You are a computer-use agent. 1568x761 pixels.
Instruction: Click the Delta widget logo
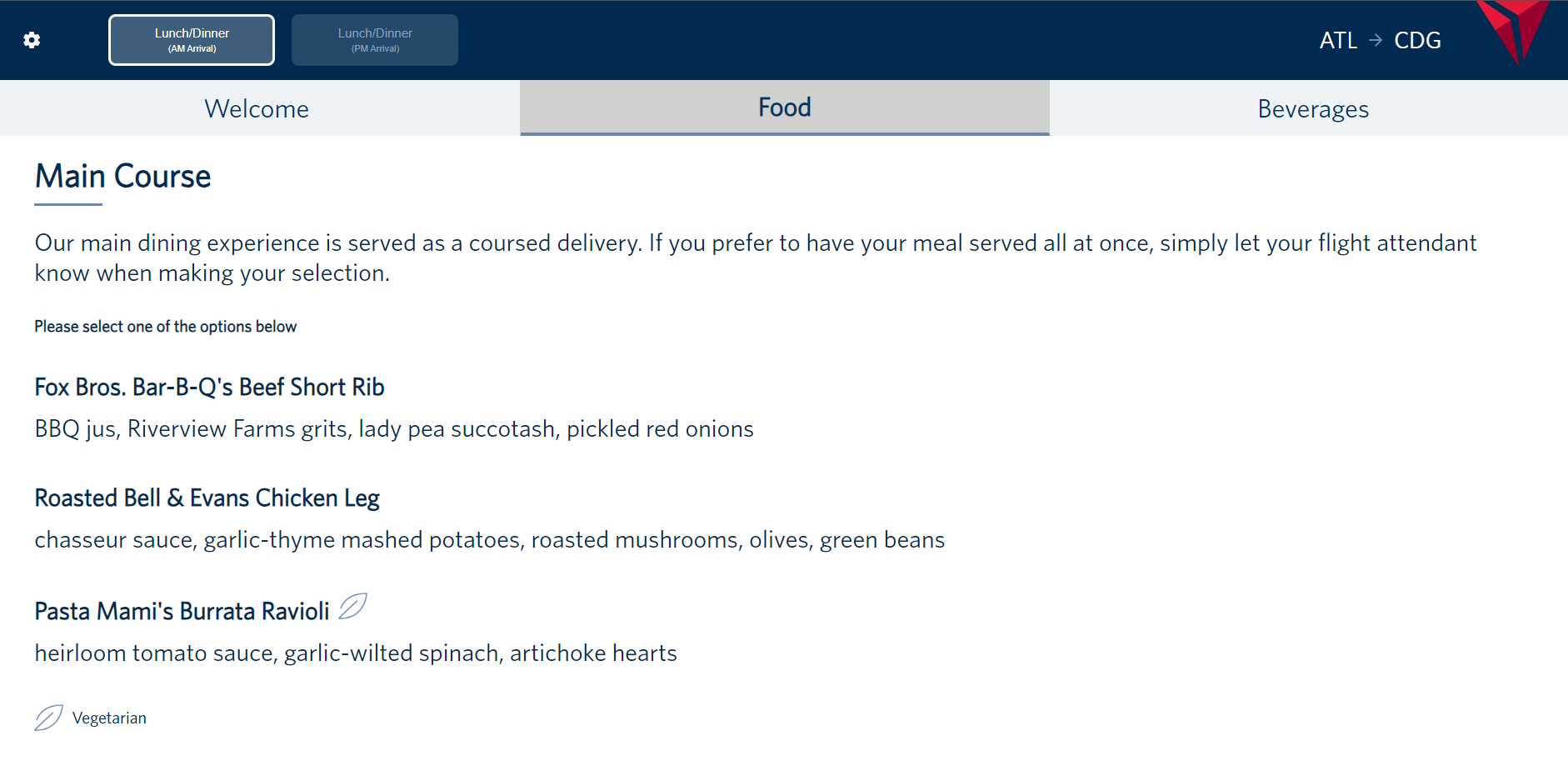1514,33
